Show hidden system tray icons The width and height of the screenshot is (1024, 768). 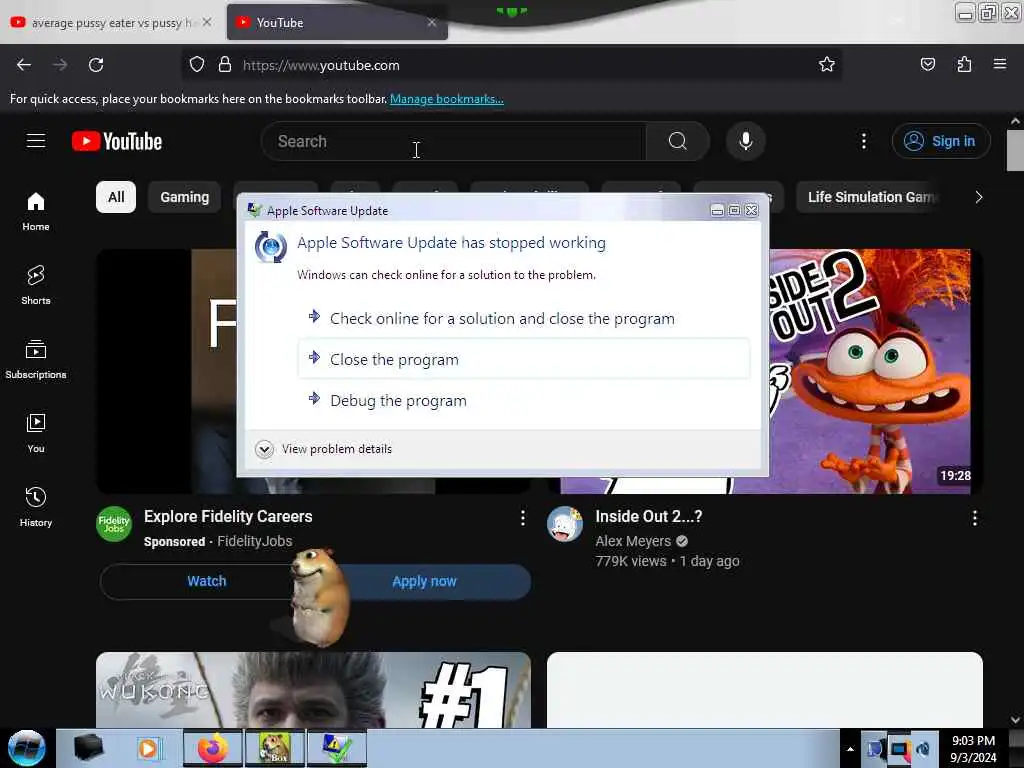pos(850,749)
